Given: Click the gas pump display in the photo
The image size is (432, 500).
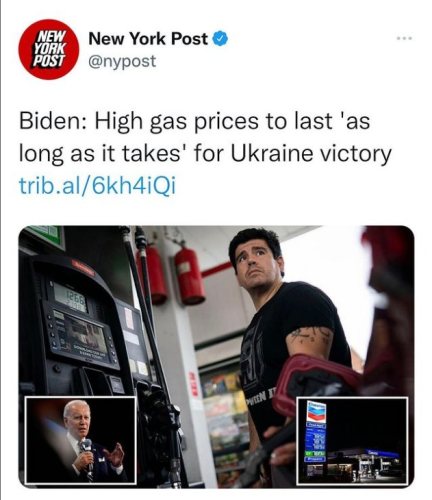Looking at the screenshot, I should [x=71, y=298].
